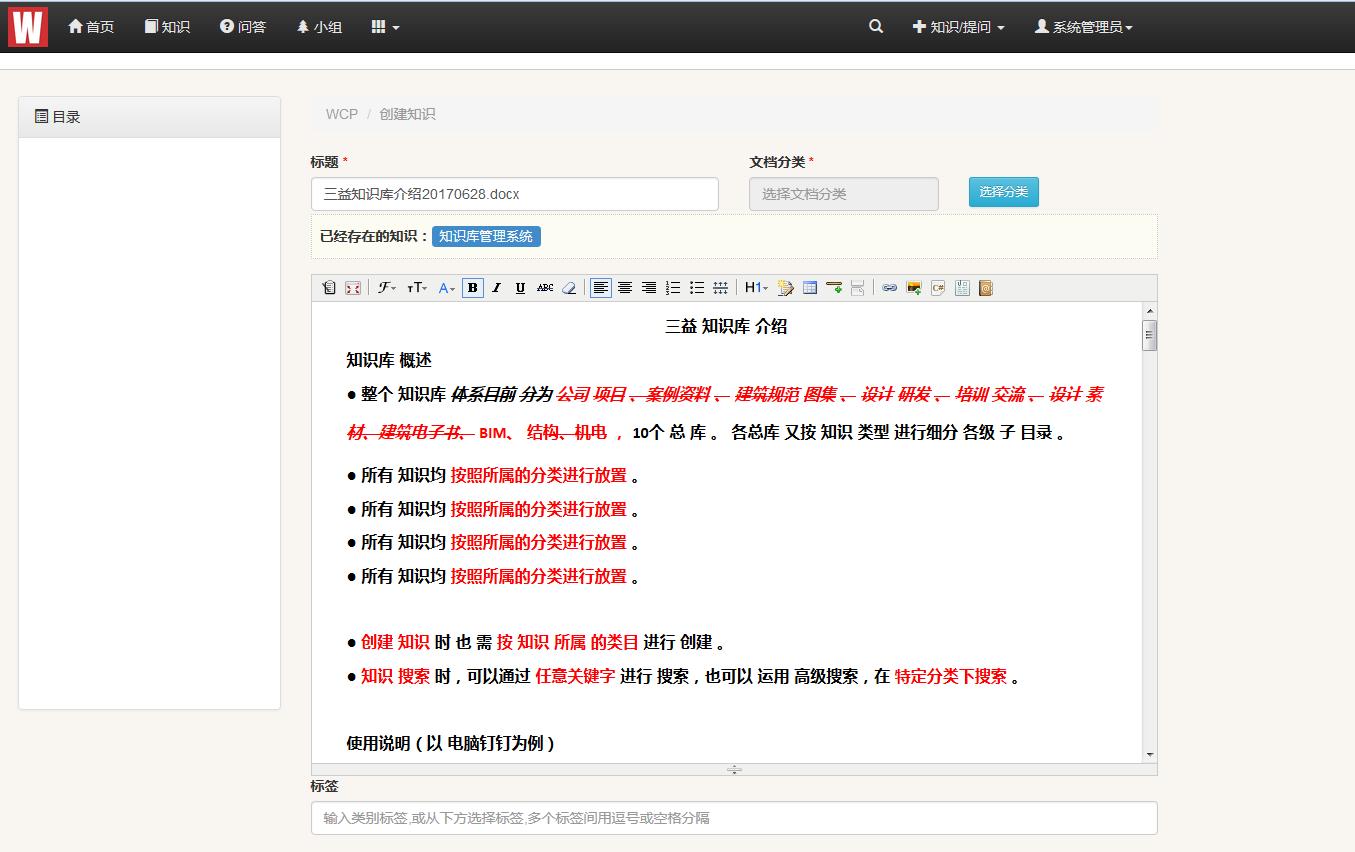Viewport: 1355px width, 852px height.
Task: Open the 知识 menu item
Action: click(x=167, y=27)
